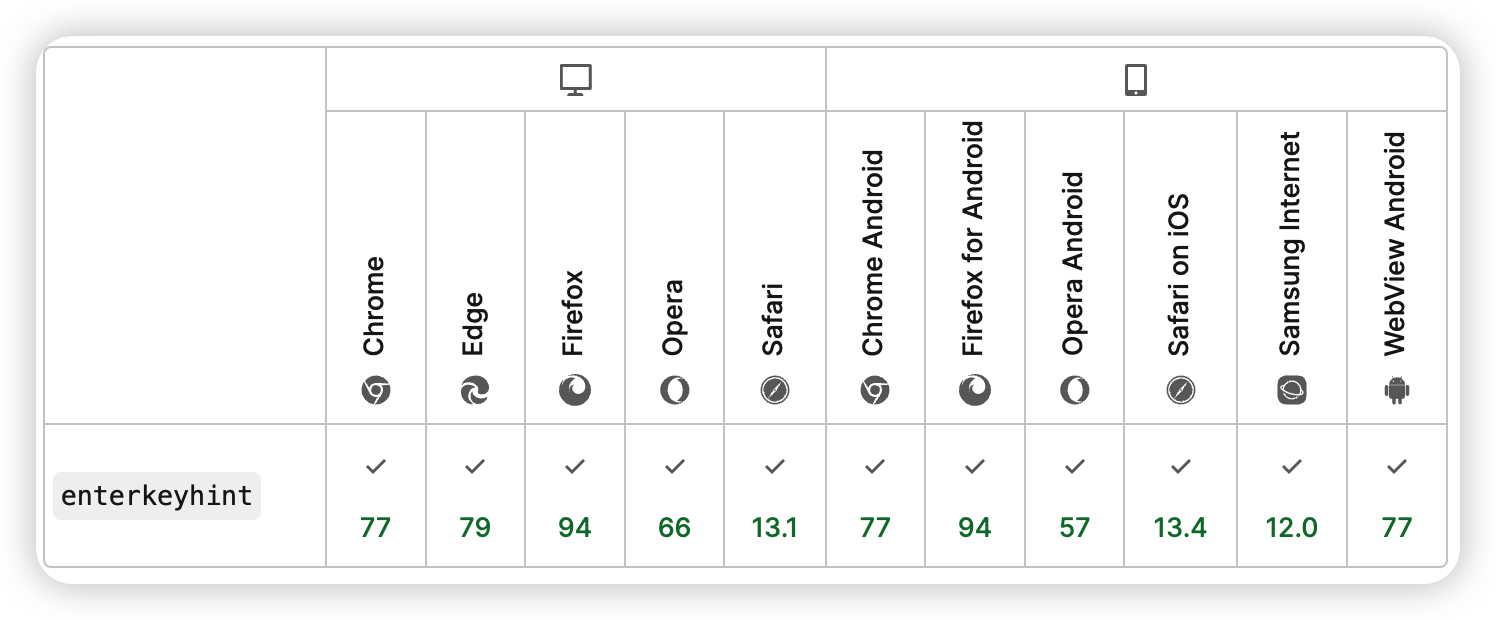The height and width of the screenshot is (620, 1496).
Task: Click the desktop monitor icon
Action: point(576,80)
